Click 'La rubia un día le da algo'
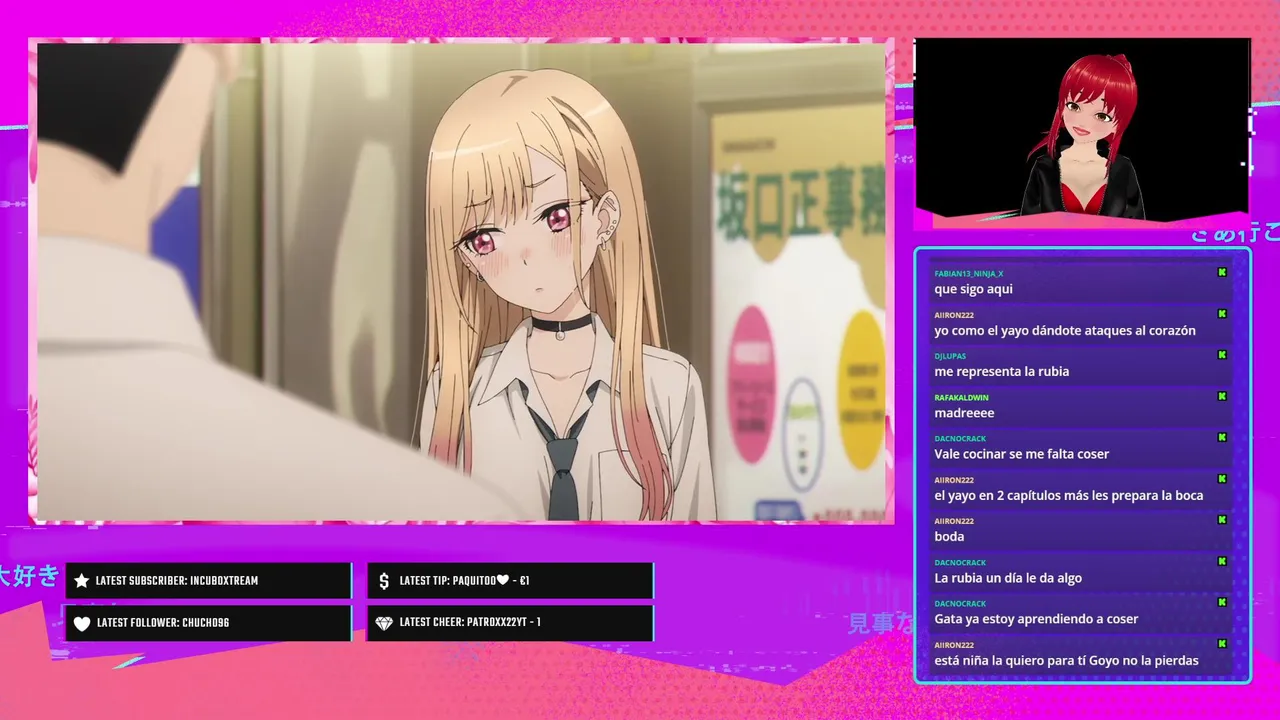The image size is (1280, 720). [1008, 578]
